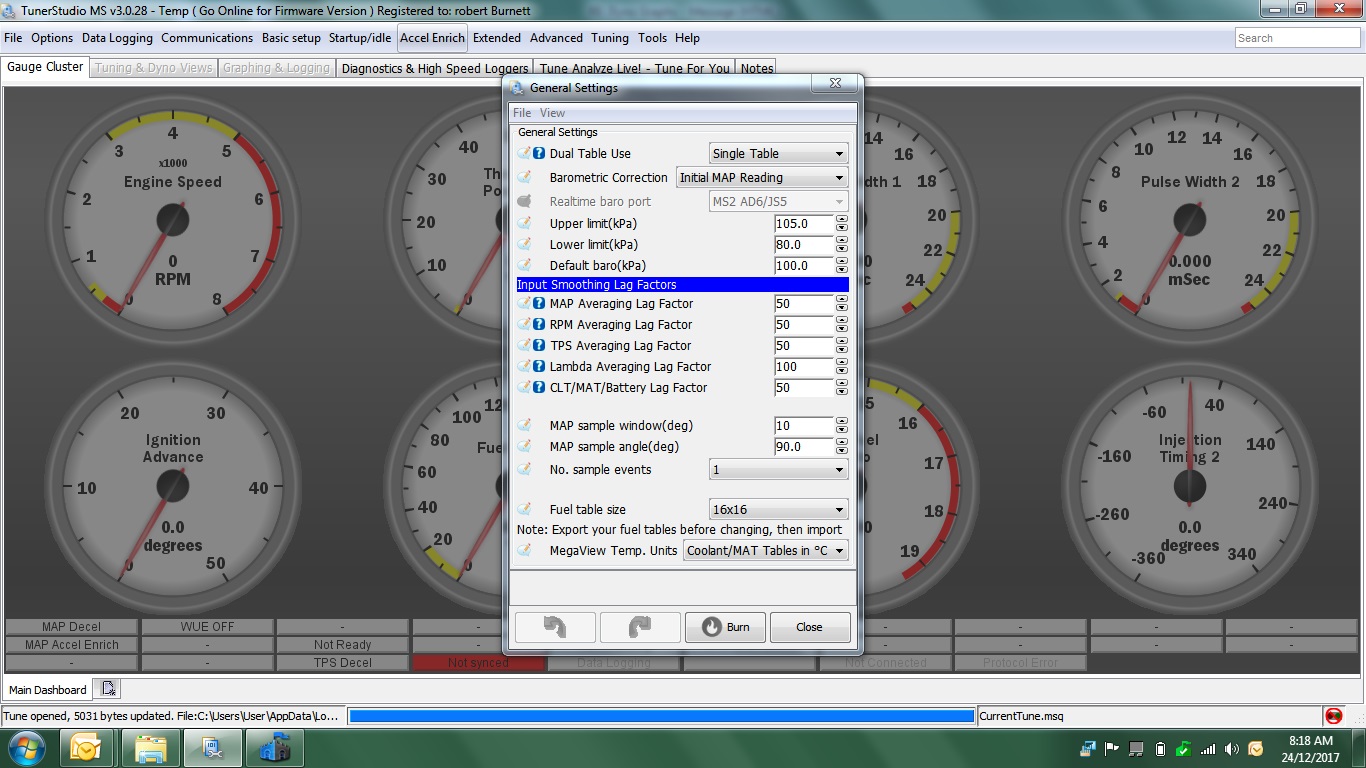Open help for TPS Averaging Lag Factor
This screenshot has width=1366, height=768.
pos(539,345)
